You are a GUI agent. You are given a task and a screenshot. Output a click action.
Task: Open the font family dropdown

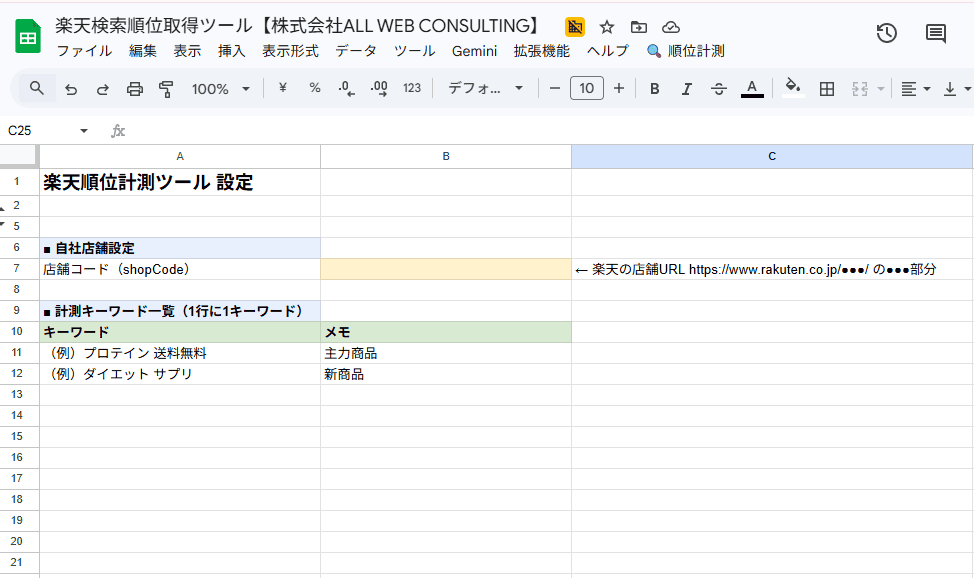coord(485,89)
